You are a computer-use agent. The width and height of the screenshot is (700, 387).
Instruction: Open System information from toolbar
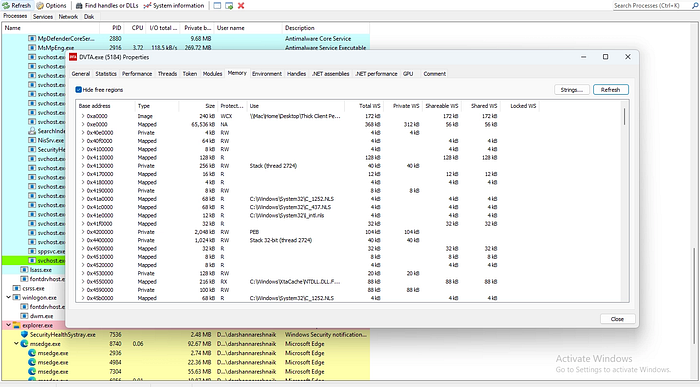coord(174,6)
